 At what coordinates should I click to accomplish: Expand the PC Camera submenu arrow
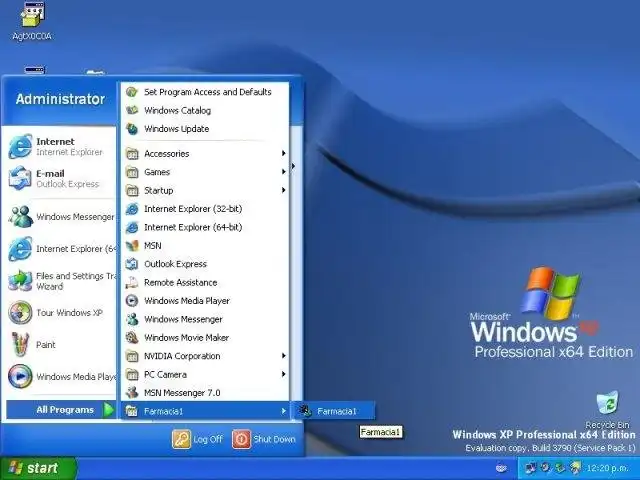point(283,374)
